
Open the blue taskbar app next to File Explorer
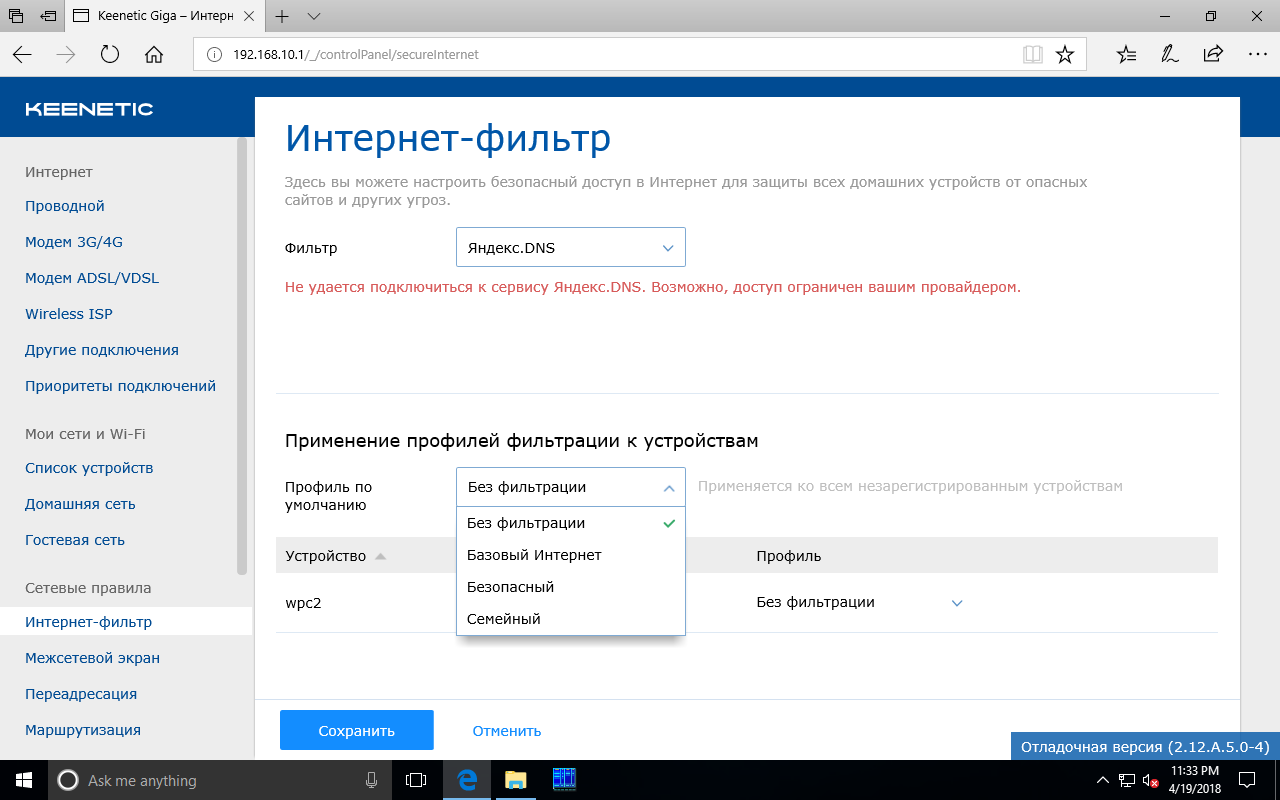coord(564,780)
